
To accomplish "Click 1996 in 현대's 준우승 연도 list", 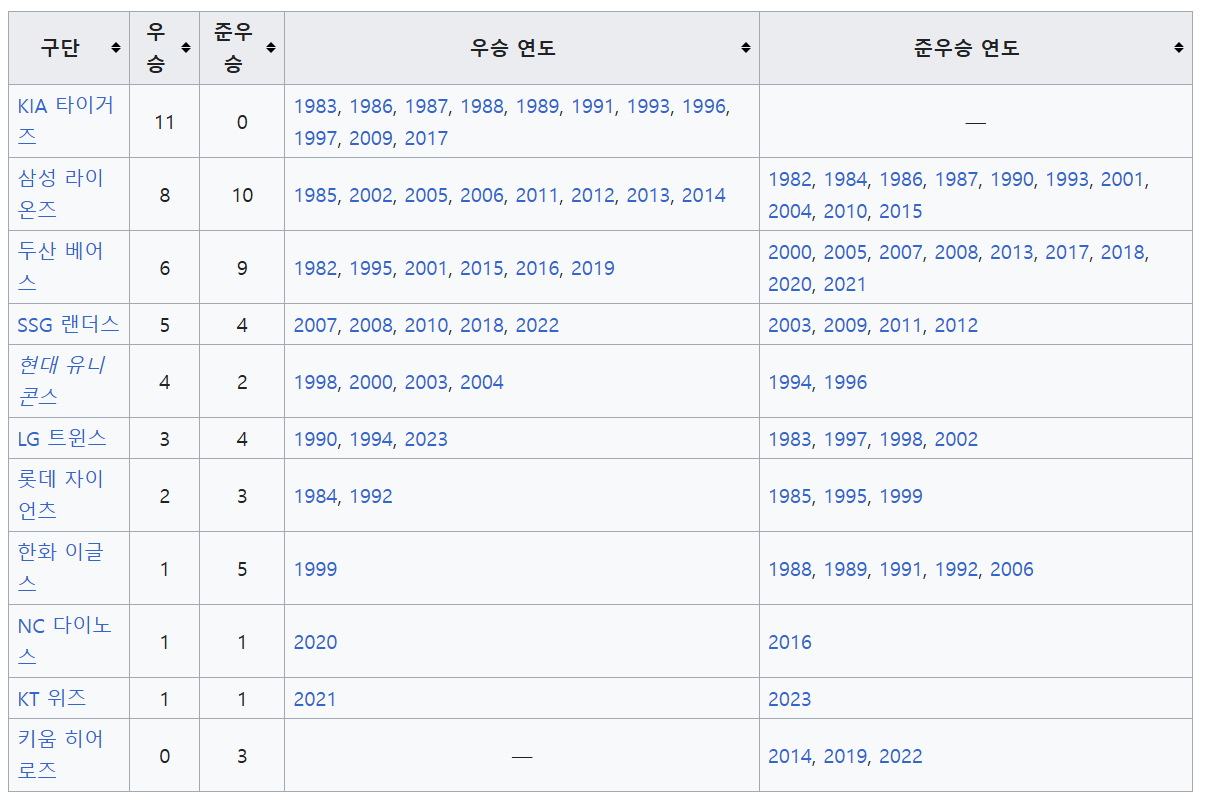I will point(846,382).
